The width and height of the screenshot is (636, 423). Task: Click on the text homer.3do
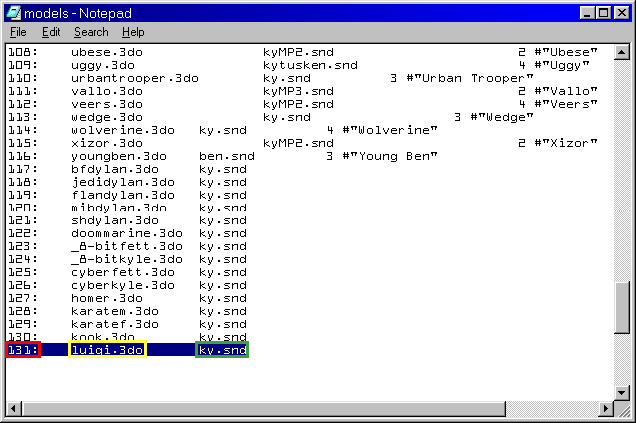click(x=107, y=298)
